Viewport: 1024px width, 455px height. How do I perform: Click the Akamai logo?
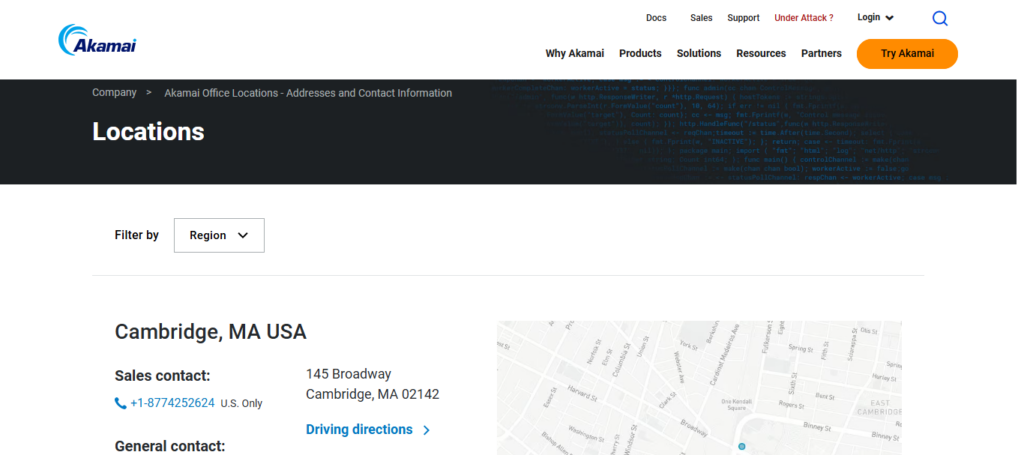pyautogui.click(x=97, y=39)
